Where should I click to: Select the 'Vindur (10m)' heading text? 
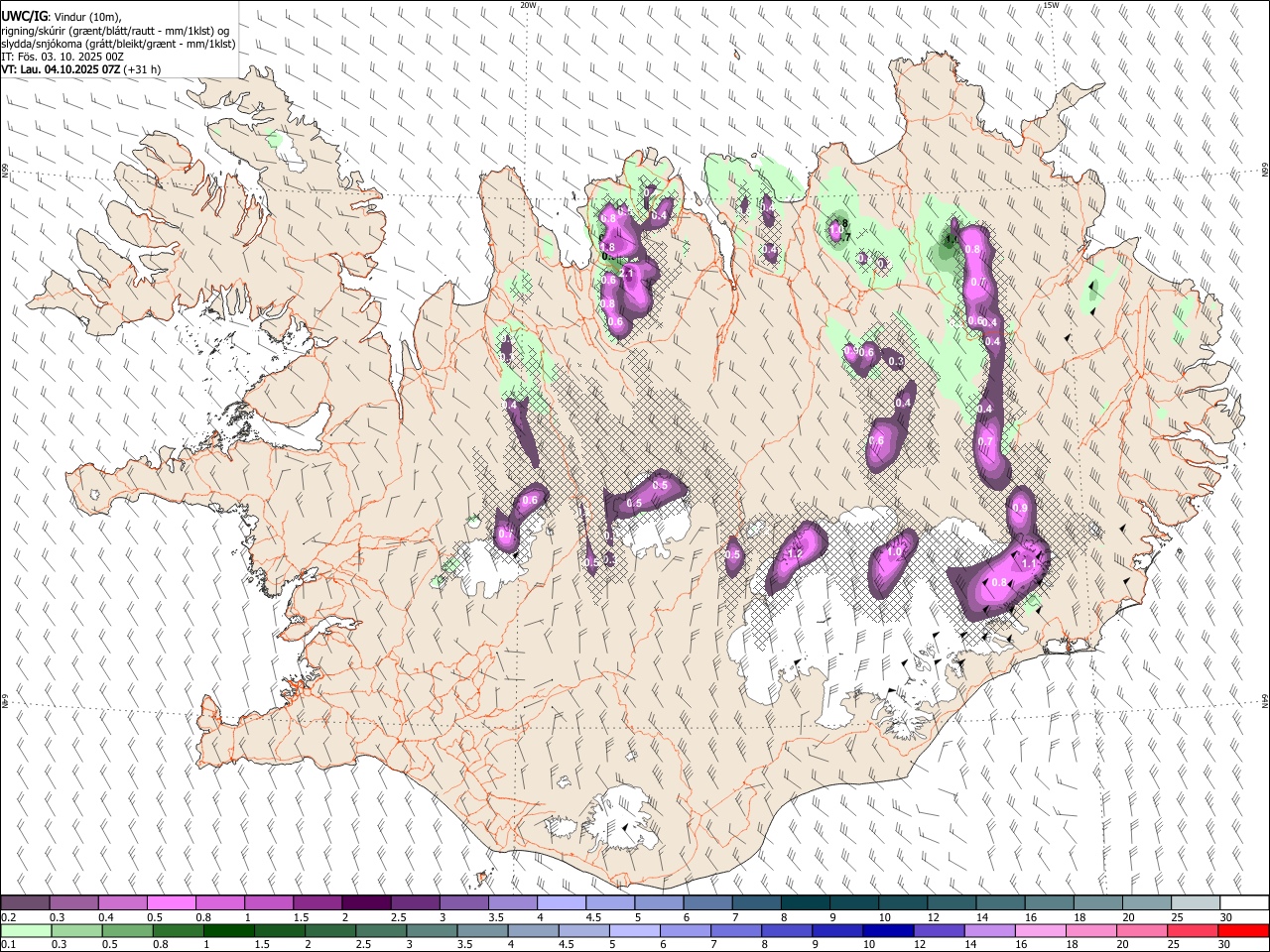87,17
